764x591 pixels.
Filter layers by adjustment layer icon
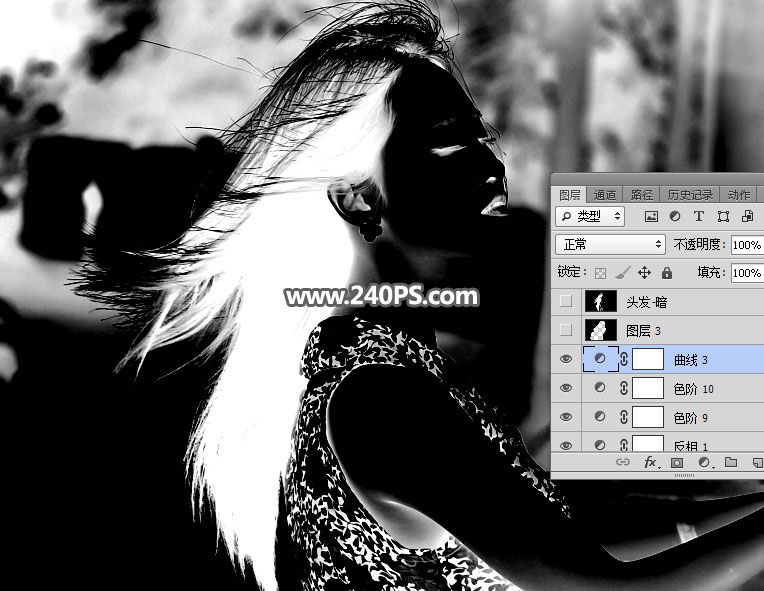pos(675,216)
